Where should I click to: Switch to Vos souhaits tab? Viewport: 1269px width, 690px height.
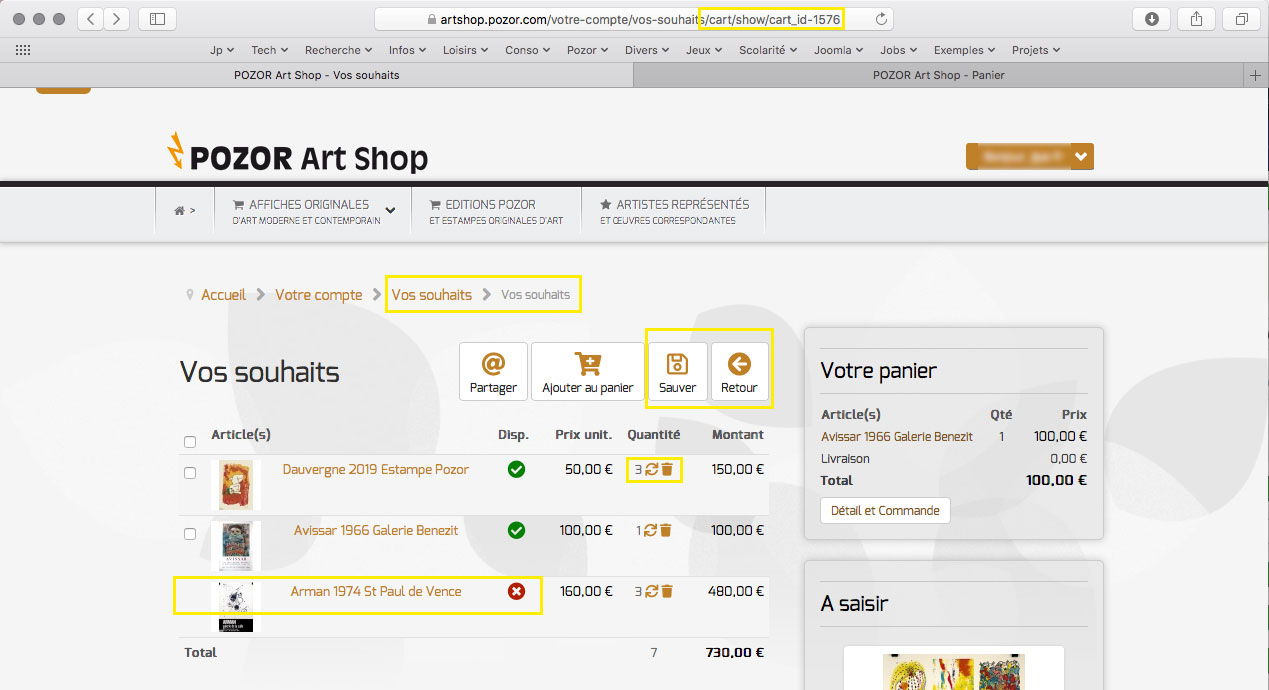point(316,75)
